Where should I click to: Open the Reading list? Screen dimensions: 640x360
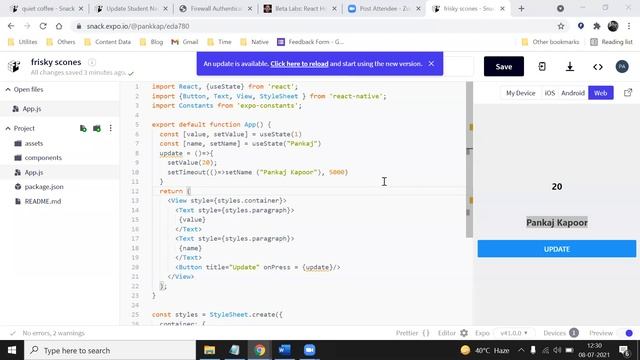pos(611,42)
